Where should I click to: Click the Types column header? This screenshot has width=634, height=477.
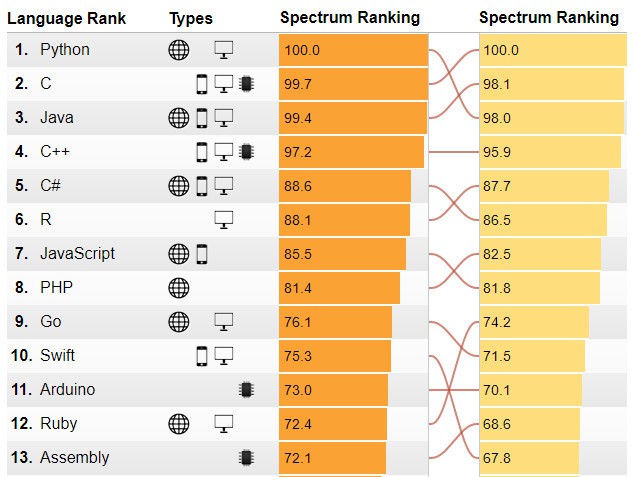(191, 18)
